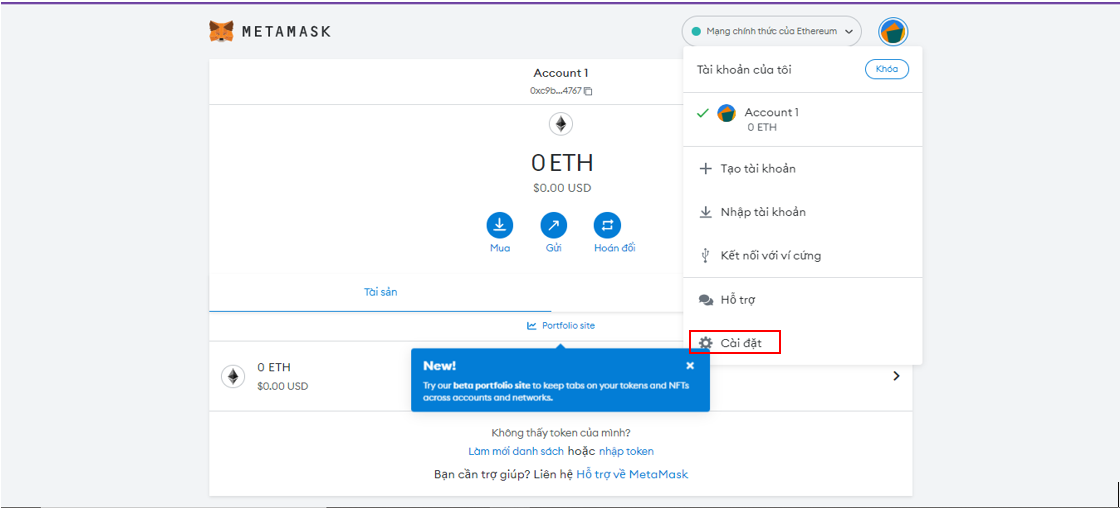Select Account 1 in the account list
The width and height of the screenshot is (1120, 508).
(803, 119)
